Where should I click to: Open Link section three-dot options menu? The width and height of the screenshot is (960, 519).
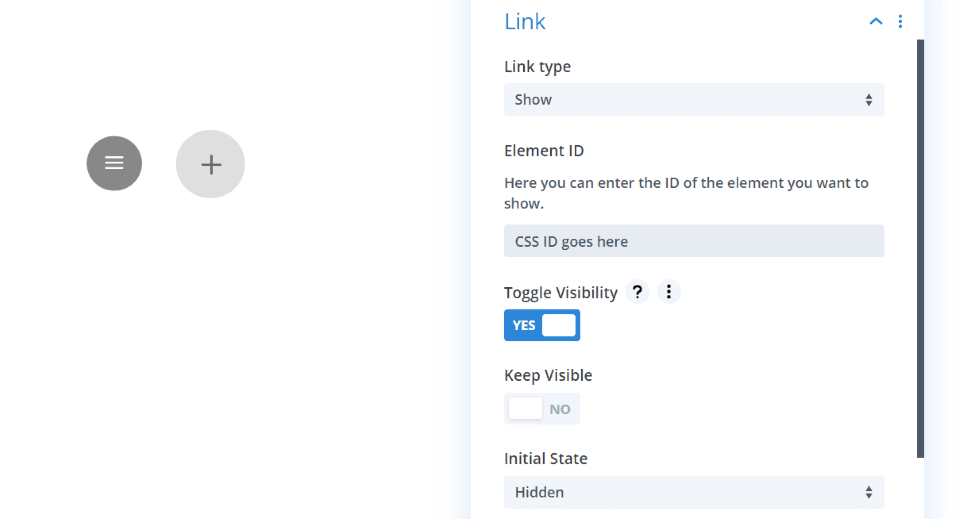pos(900,21)
